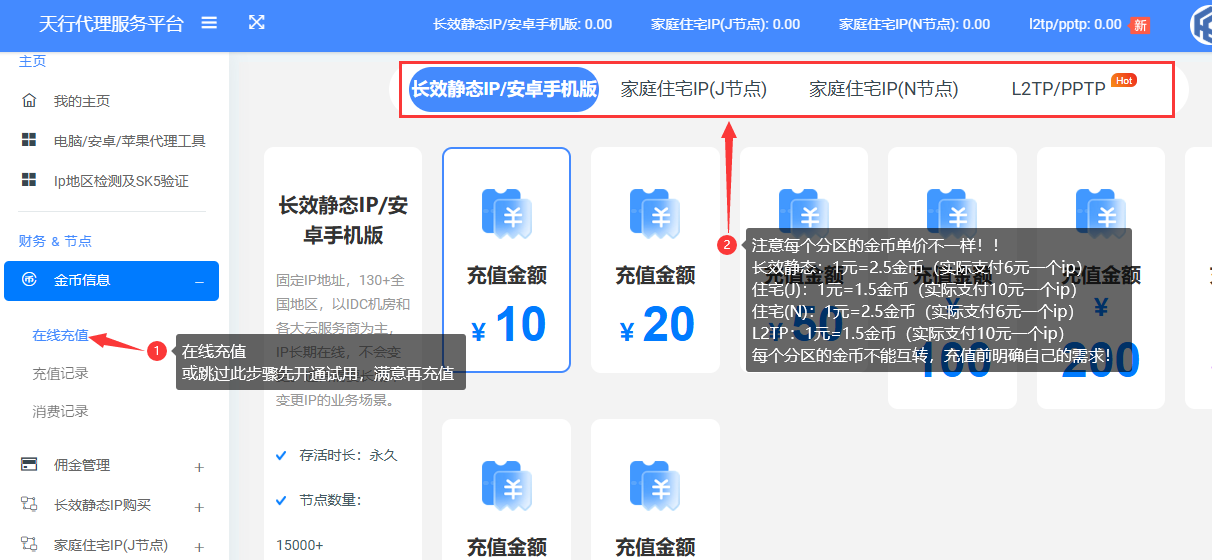Switch to the 家庭住宅IP(J节点) tab
Screen dimensions: 1212x560
(x=693, y=89)
